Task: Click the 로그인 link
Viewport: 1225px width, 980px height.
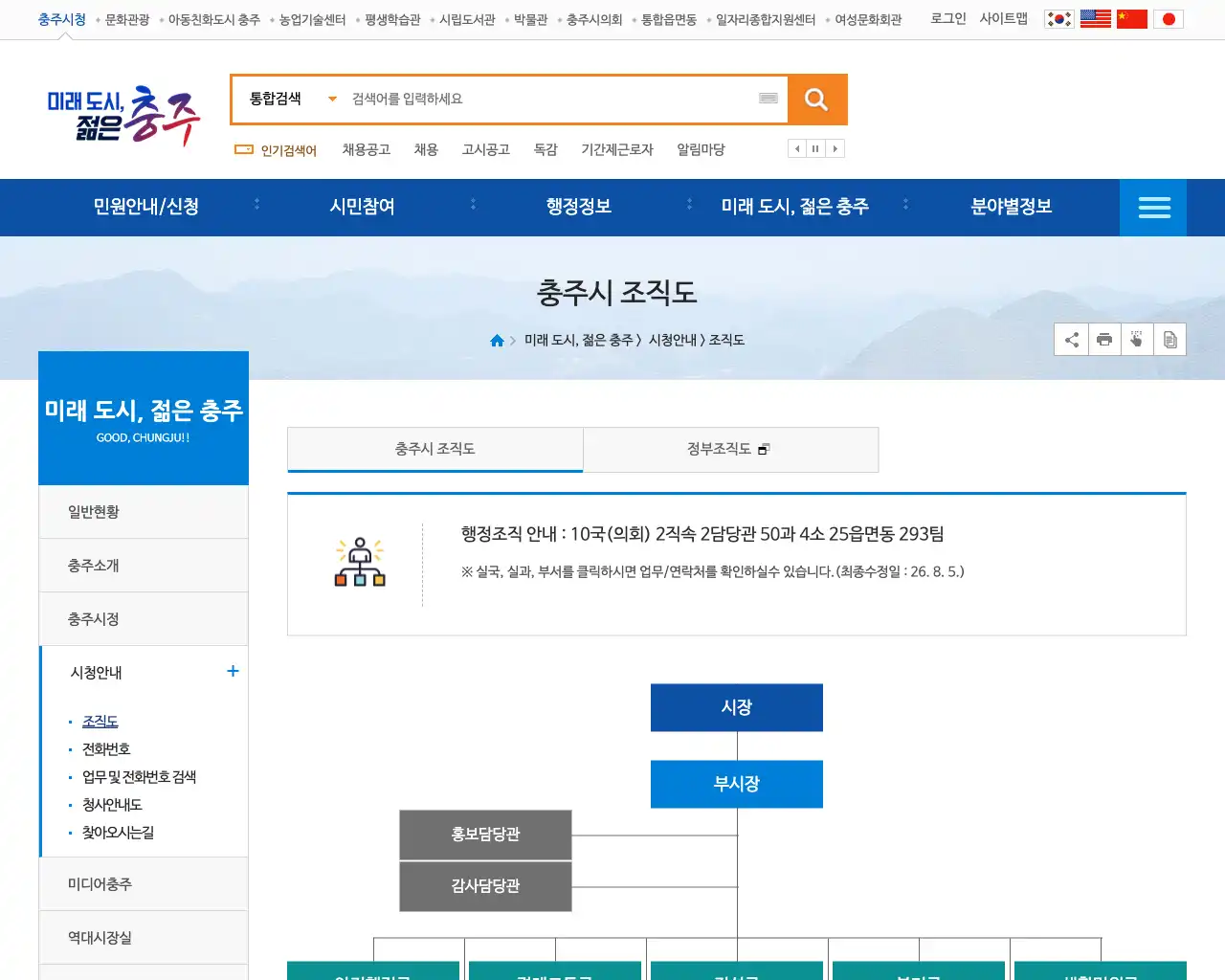Action: point(948,18)
